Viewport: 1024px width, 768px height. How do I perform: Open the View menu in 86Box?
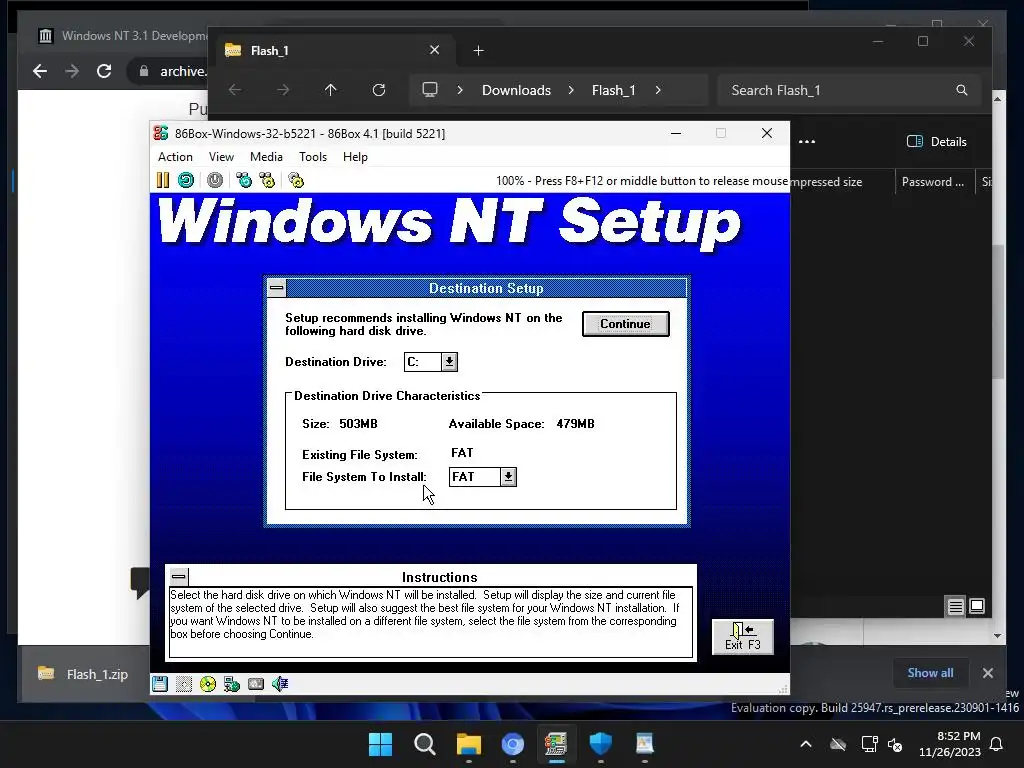[x=221, y=157]
